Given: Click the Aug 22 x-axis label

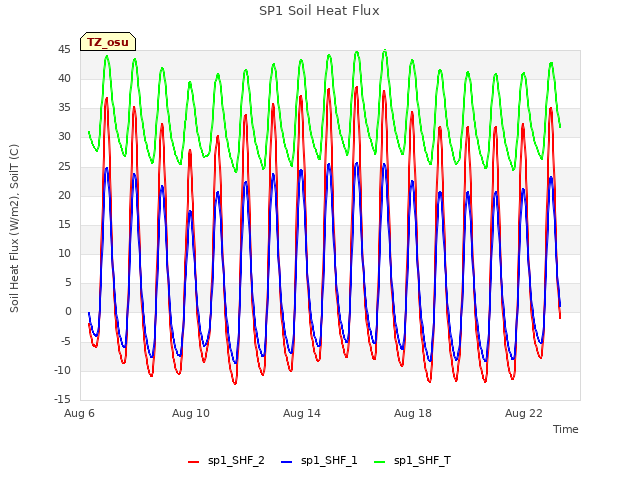Looking at the screenshot, I should pyautogui.click(x=524, y=413).
